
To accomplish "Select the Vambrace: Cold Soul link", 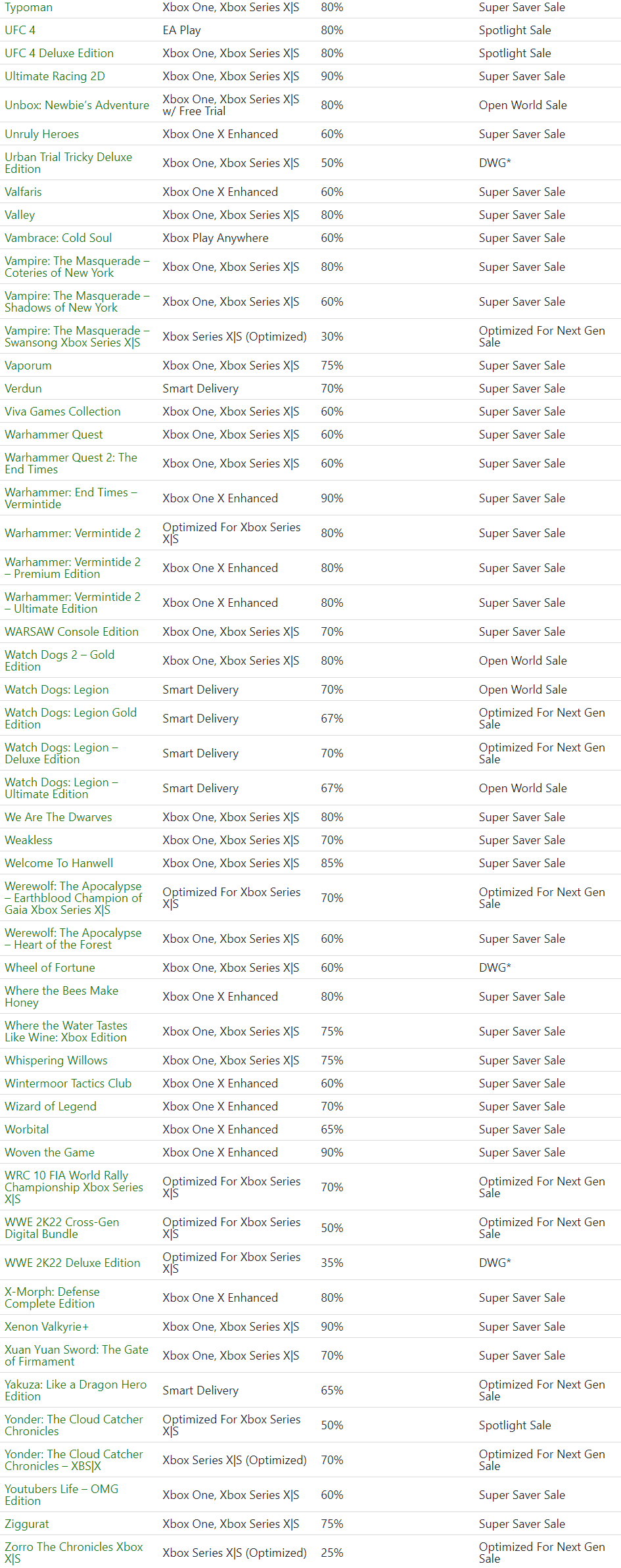I will click(58, 238).
